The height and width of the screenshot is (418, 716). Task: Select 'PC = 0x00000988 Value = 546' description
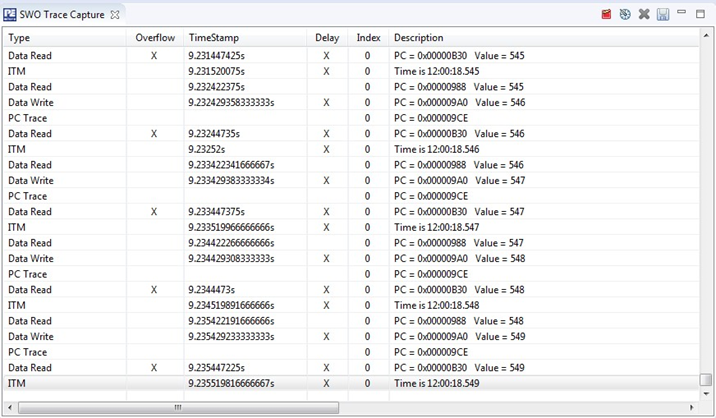click(x=459, y=165)
